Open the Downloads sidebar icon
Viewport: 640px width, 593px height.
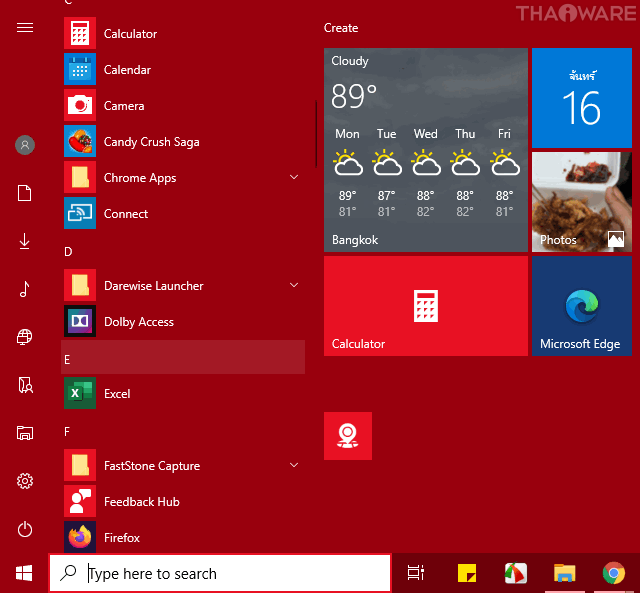point(24,241)
